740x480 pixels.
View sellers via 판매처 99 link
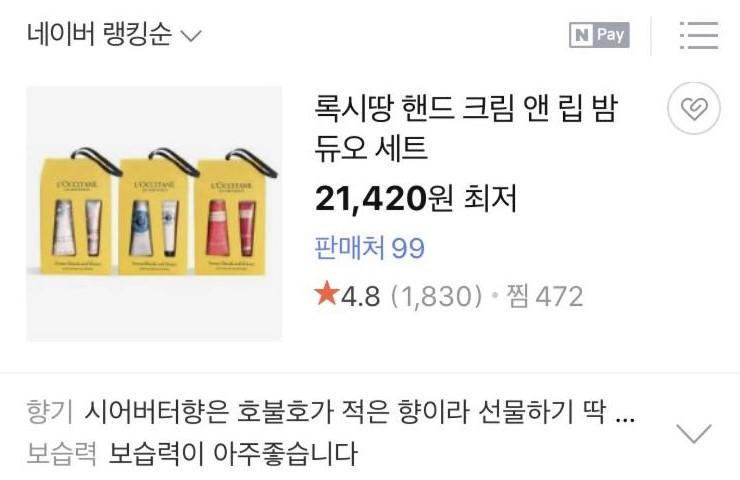(x=370, y=247)
